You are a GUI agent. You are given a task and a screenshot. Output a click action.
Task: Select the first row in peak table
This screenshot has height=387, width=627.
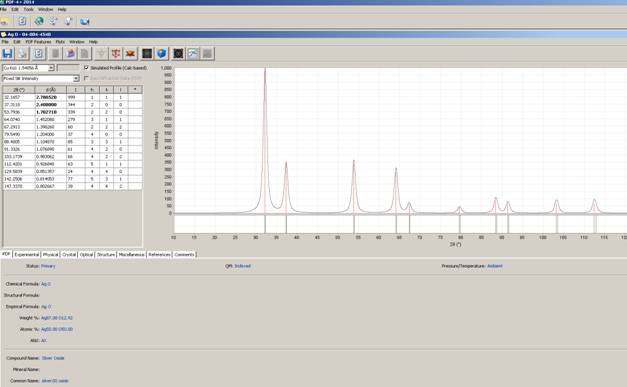(x=72, y=97)
